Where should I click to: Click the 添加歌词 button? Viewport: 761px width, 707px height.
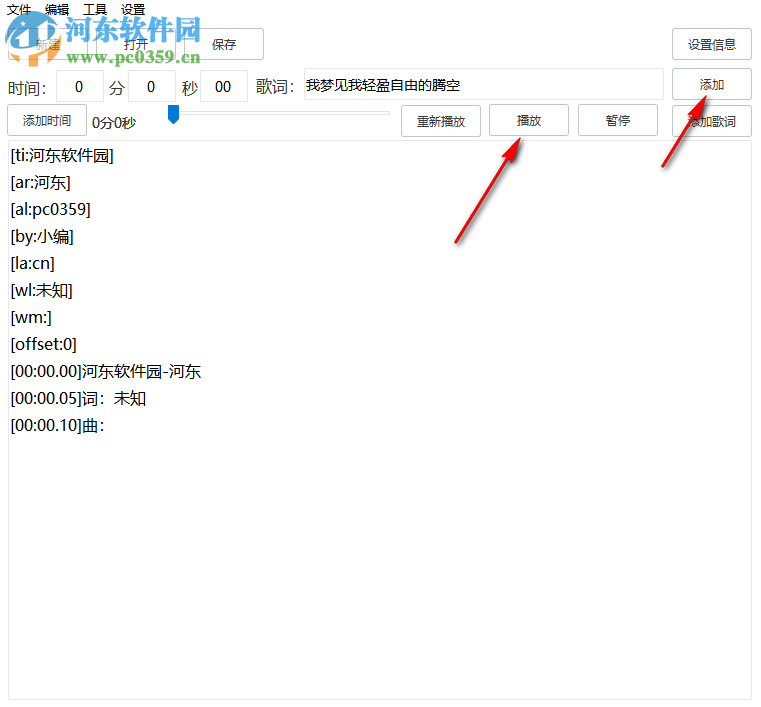(x=711, y=121)
